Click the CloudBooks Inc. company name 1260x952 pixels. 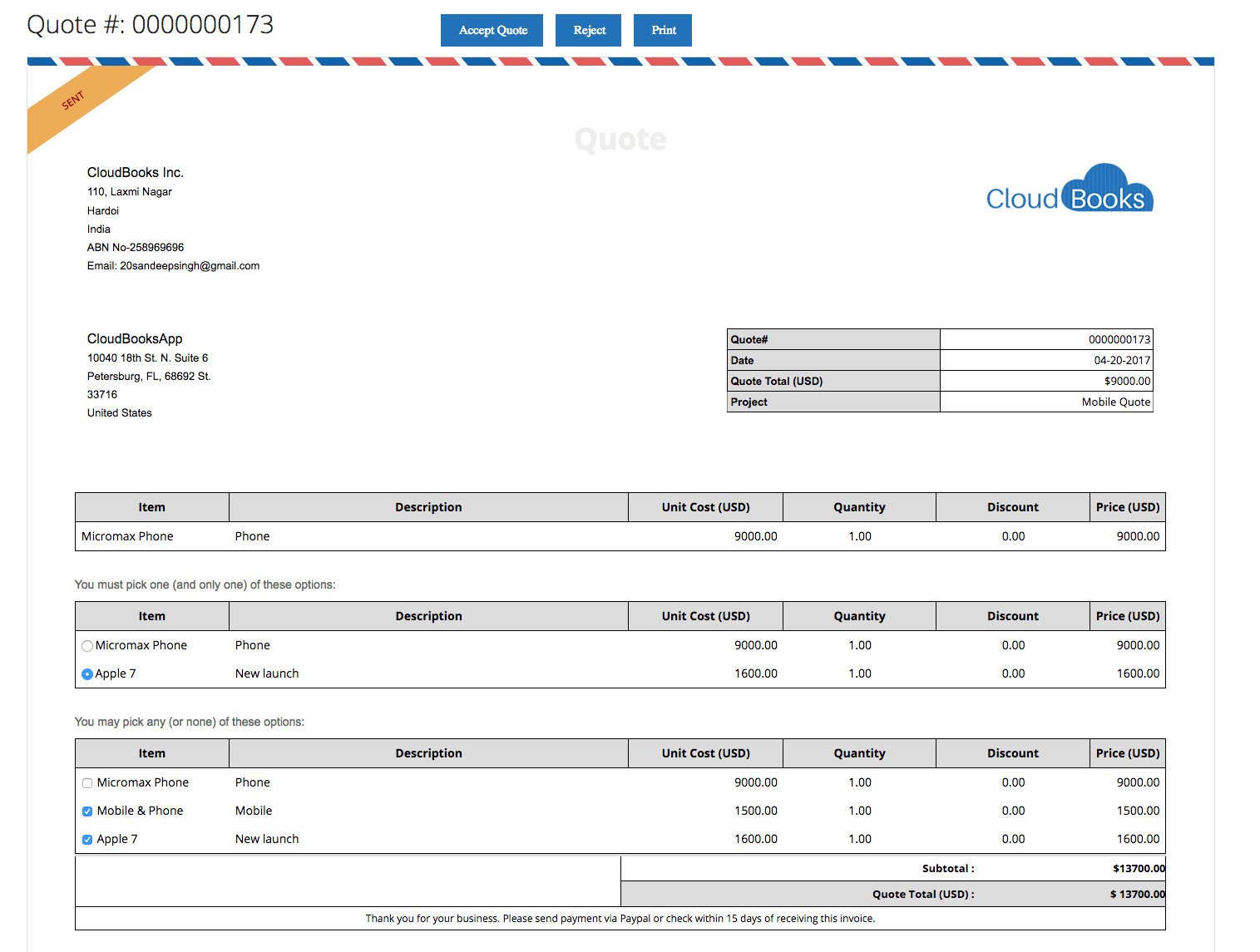(x=136, y=173)
